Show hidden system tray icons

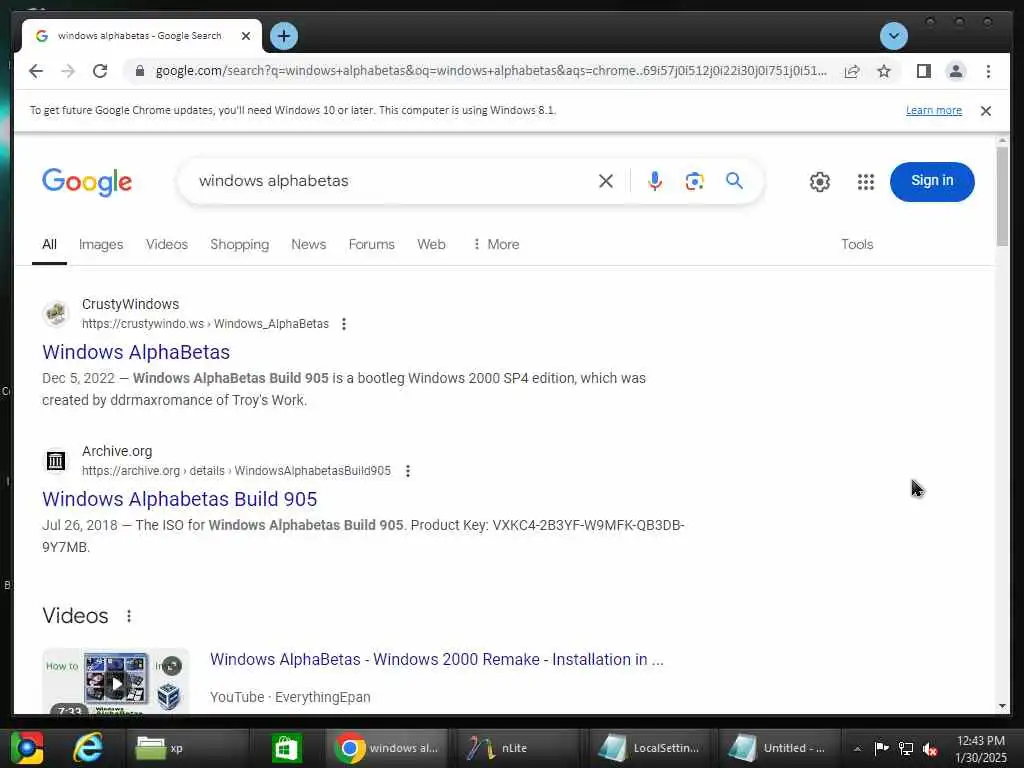click(x=857, y=749)
